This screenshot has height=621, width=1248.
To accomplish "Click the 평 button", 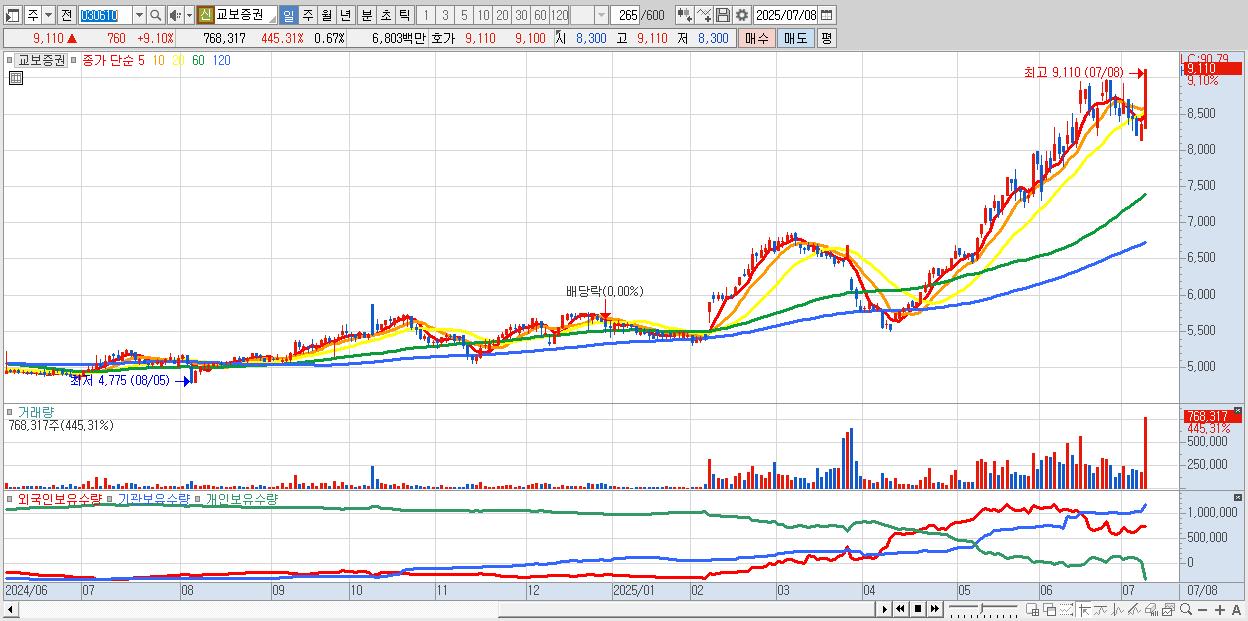I will tap(826, 38).
